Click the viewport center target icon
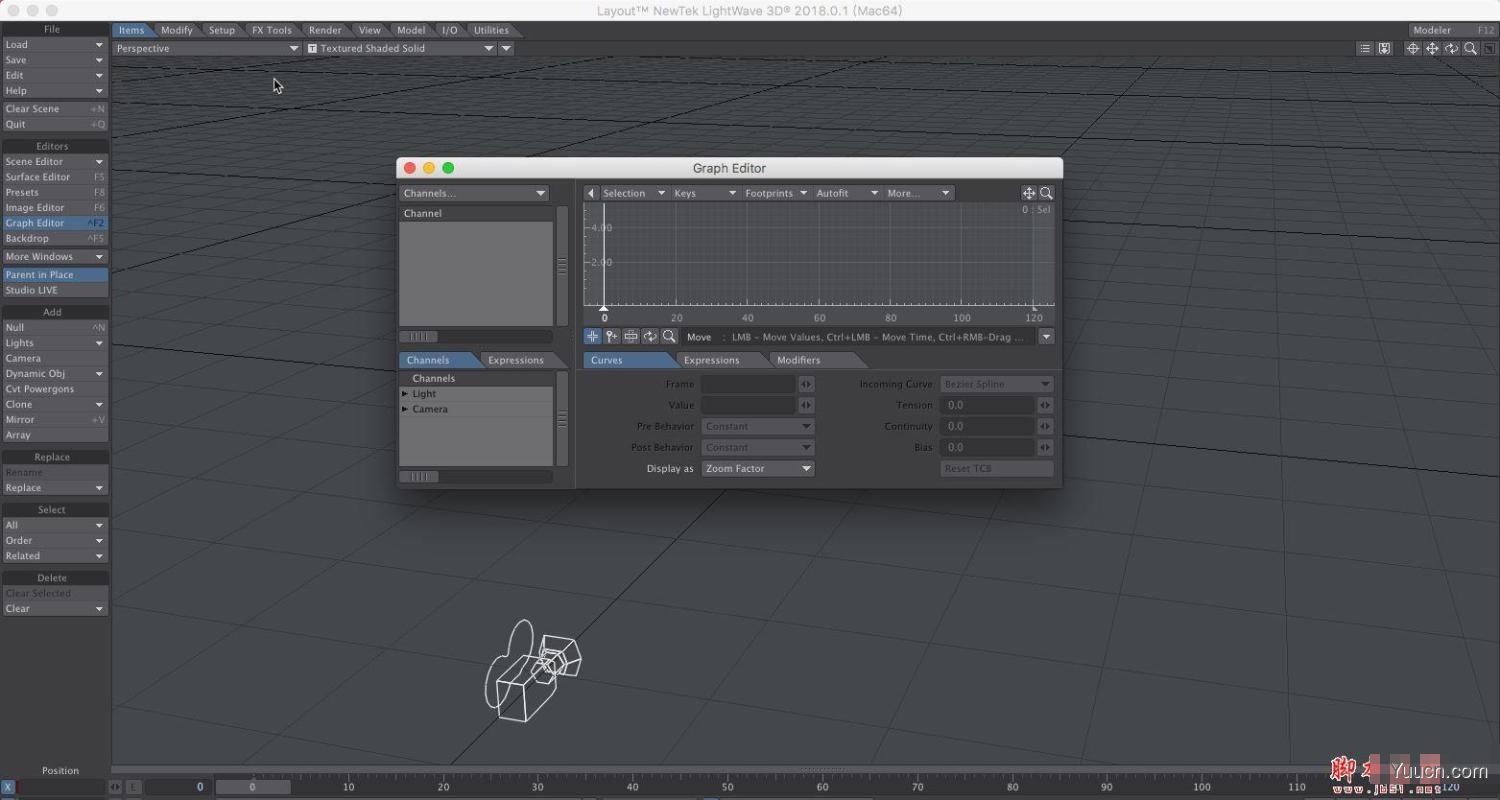The width and height of the screenshot is (1500, 800). click(1413, 48)
